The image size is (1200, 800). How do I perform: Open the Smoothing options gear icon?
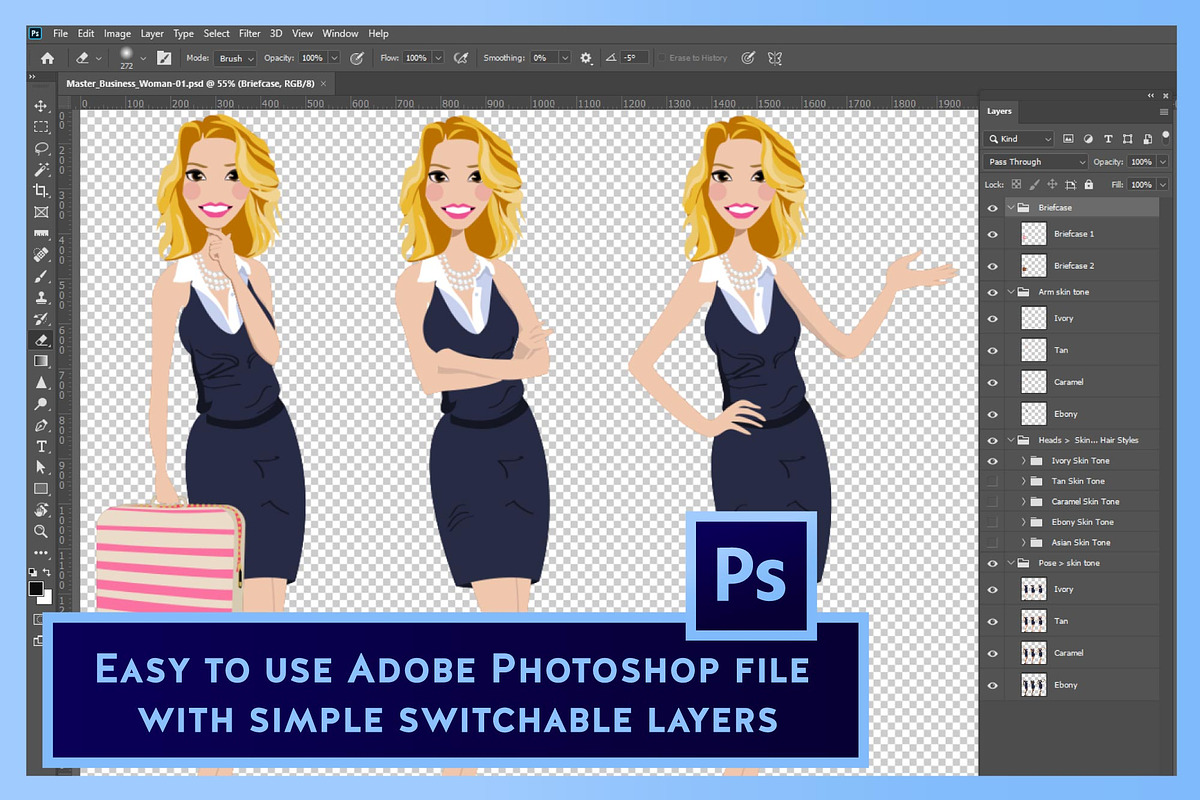(586, 58)
